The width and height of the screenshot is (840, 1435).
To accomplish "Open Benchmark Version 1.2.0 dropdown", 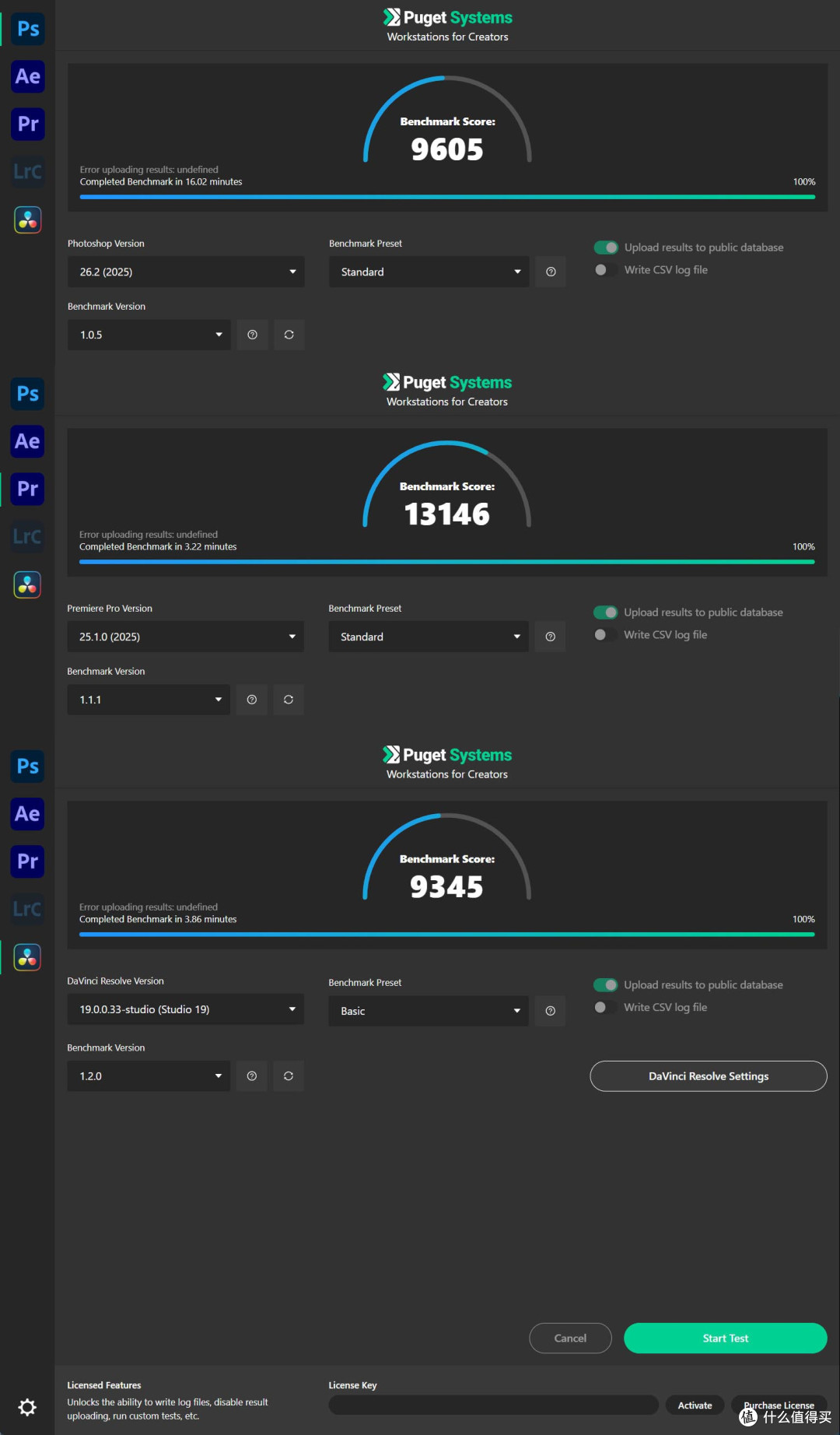I will pyautogui.click(x=149, y=1076).
